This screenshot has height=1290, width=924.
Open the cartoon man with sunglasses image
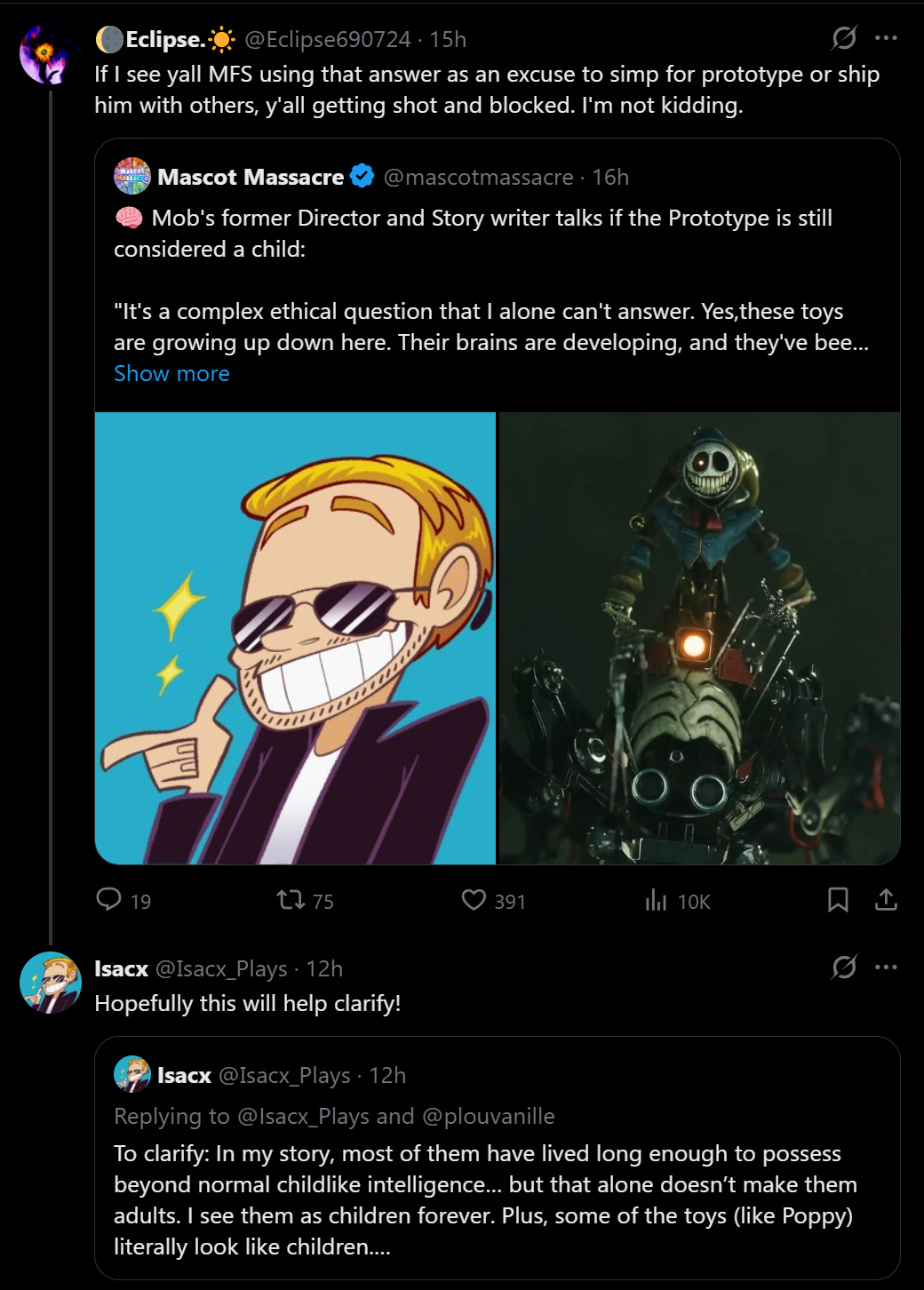tap(295, 638)
